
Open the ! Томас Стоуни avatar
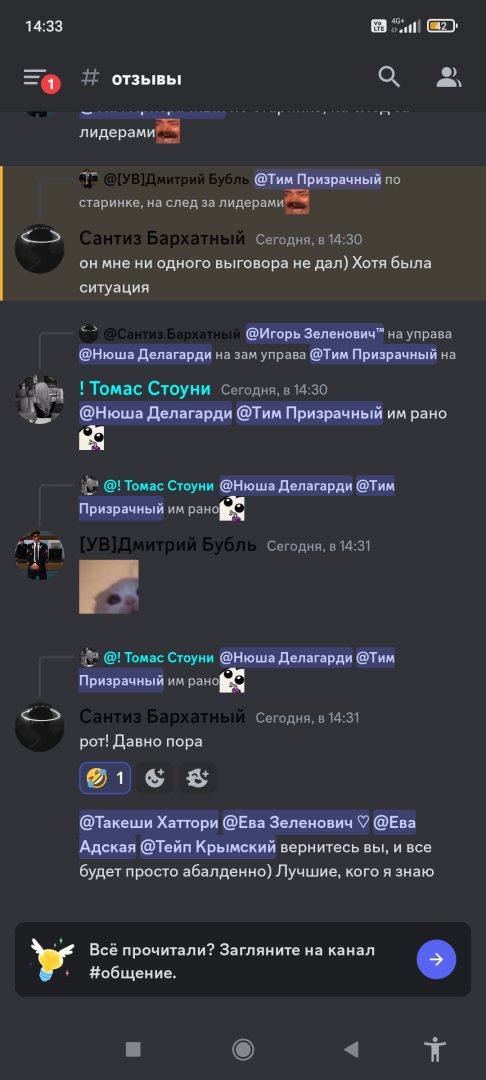point(39,399)
